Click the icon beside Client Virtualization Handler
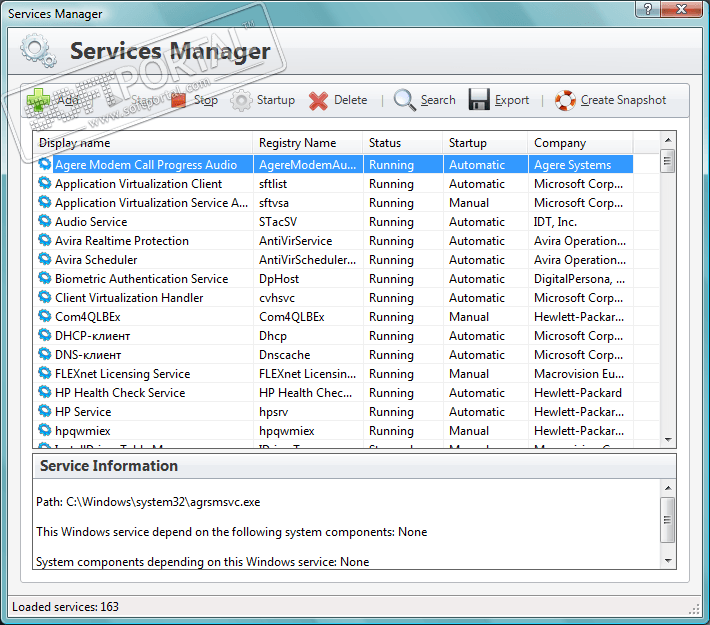The width and height of the screenshot is (710, 625). click(x=44, y=297)
